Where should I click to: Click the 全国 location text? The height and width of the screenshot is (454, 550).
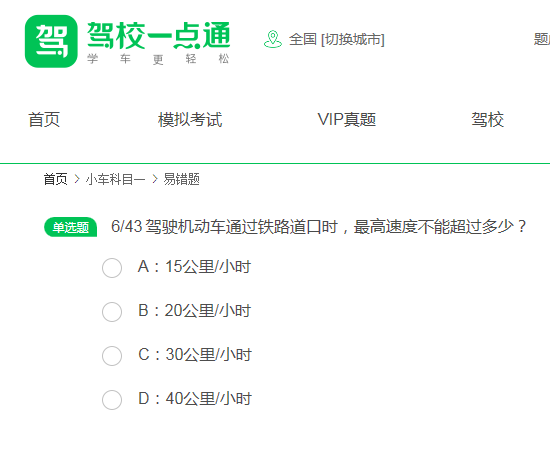[303, 39]
